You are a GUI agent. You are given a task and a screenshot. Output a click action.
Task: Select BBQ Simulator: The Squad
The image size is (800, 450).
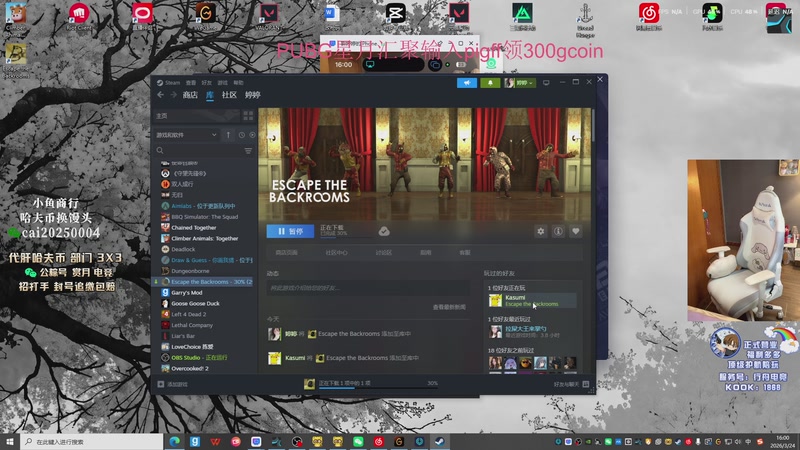point(204,217)
